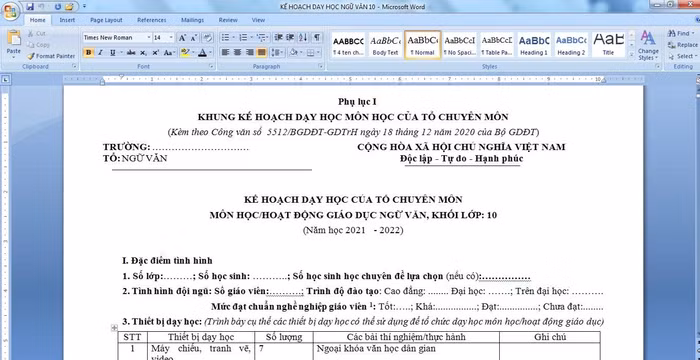
Task: Open the View tab
Action: (258, 20)
